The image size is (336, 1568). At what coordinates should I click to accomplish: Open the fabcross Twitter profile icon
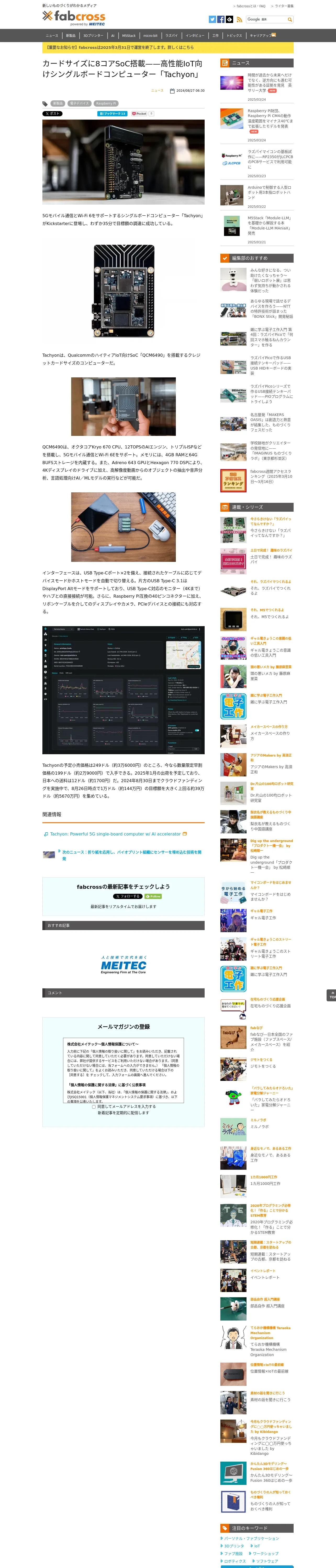tap(212, 20)
